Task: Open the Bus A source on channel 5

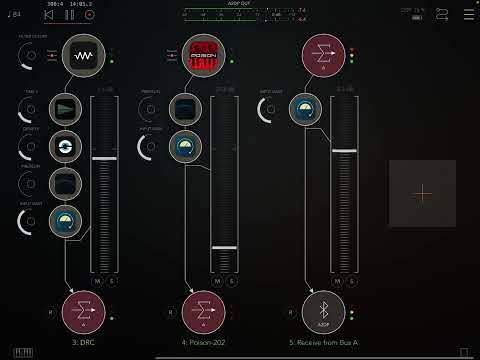Action: point(323,55)
